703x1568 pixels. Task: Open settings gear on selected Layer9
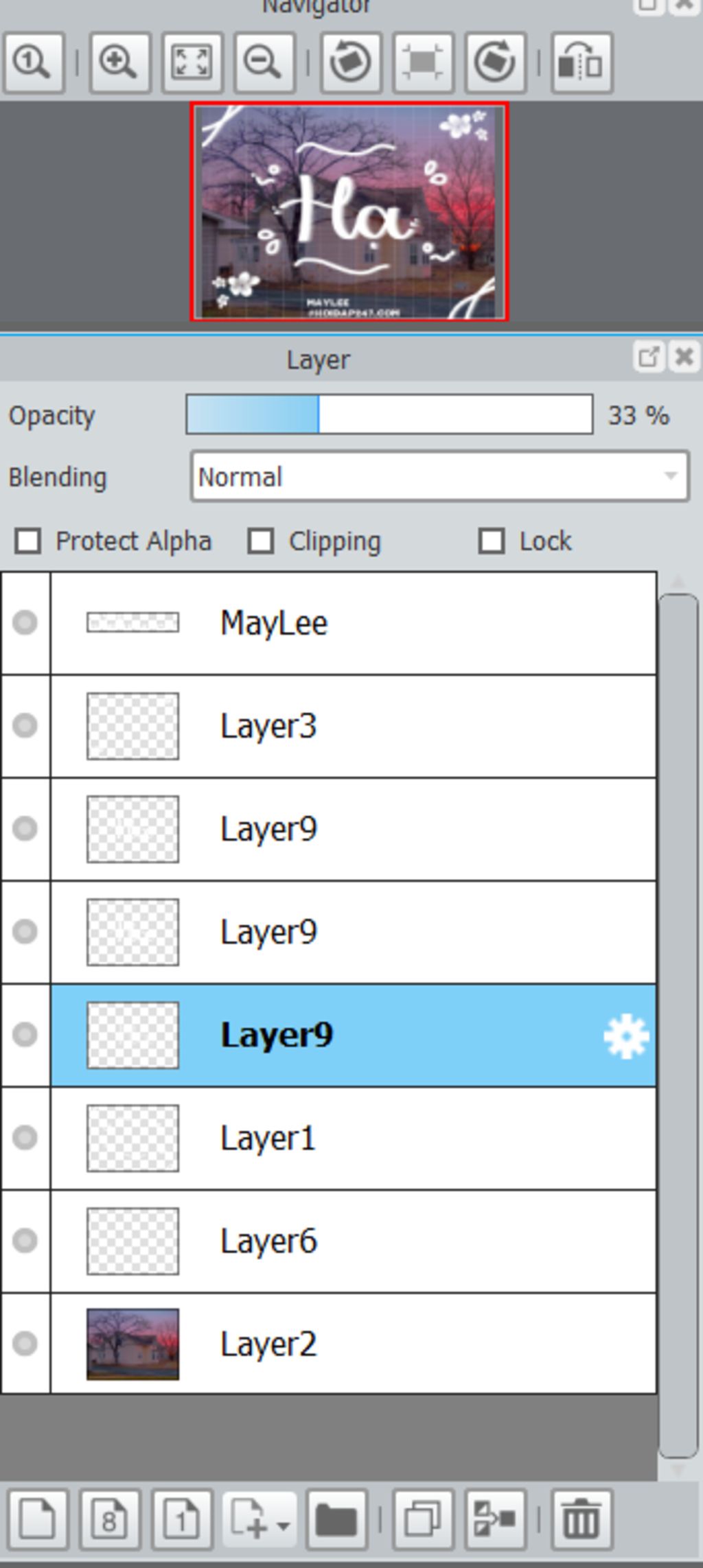pyautogui.click(x=626, y=1035)
